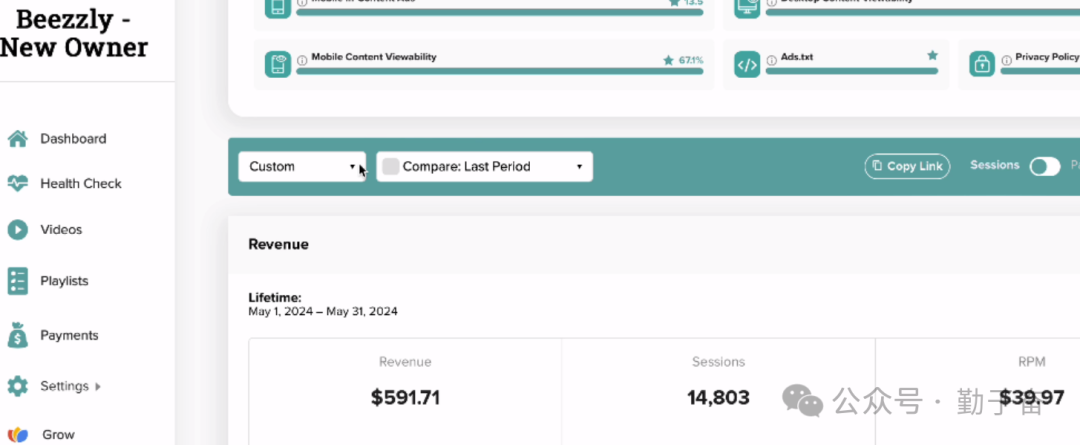Click the Settings gear icon
The height and width of the screenshot is (445, 1080).
[x=17, y=386]
